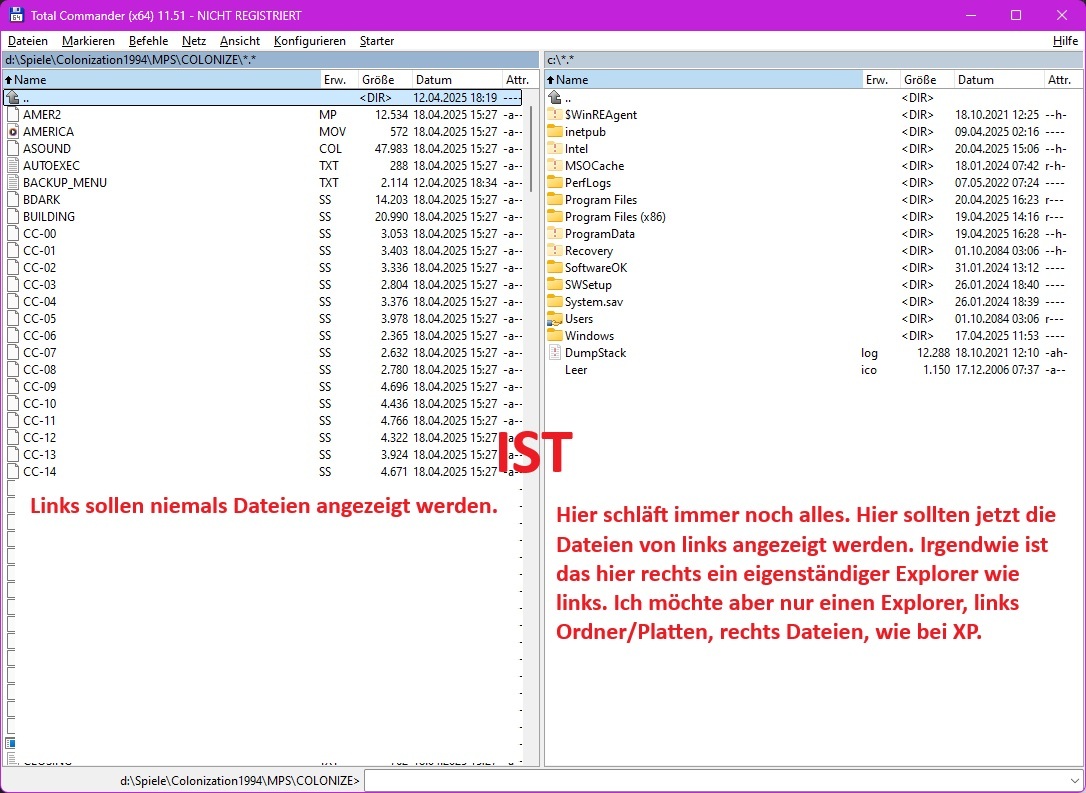Viewport: 1086px width, 793px height.
Task: Open the Ansicht menu
Action: click(x=240, y=41)
